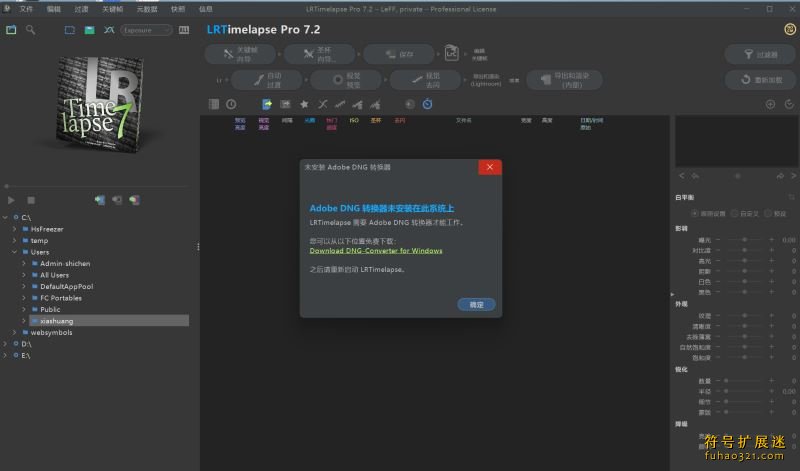Stop preview playback with stop button
The width and height of the screenshot is (800, 471).
click(31, 201)
